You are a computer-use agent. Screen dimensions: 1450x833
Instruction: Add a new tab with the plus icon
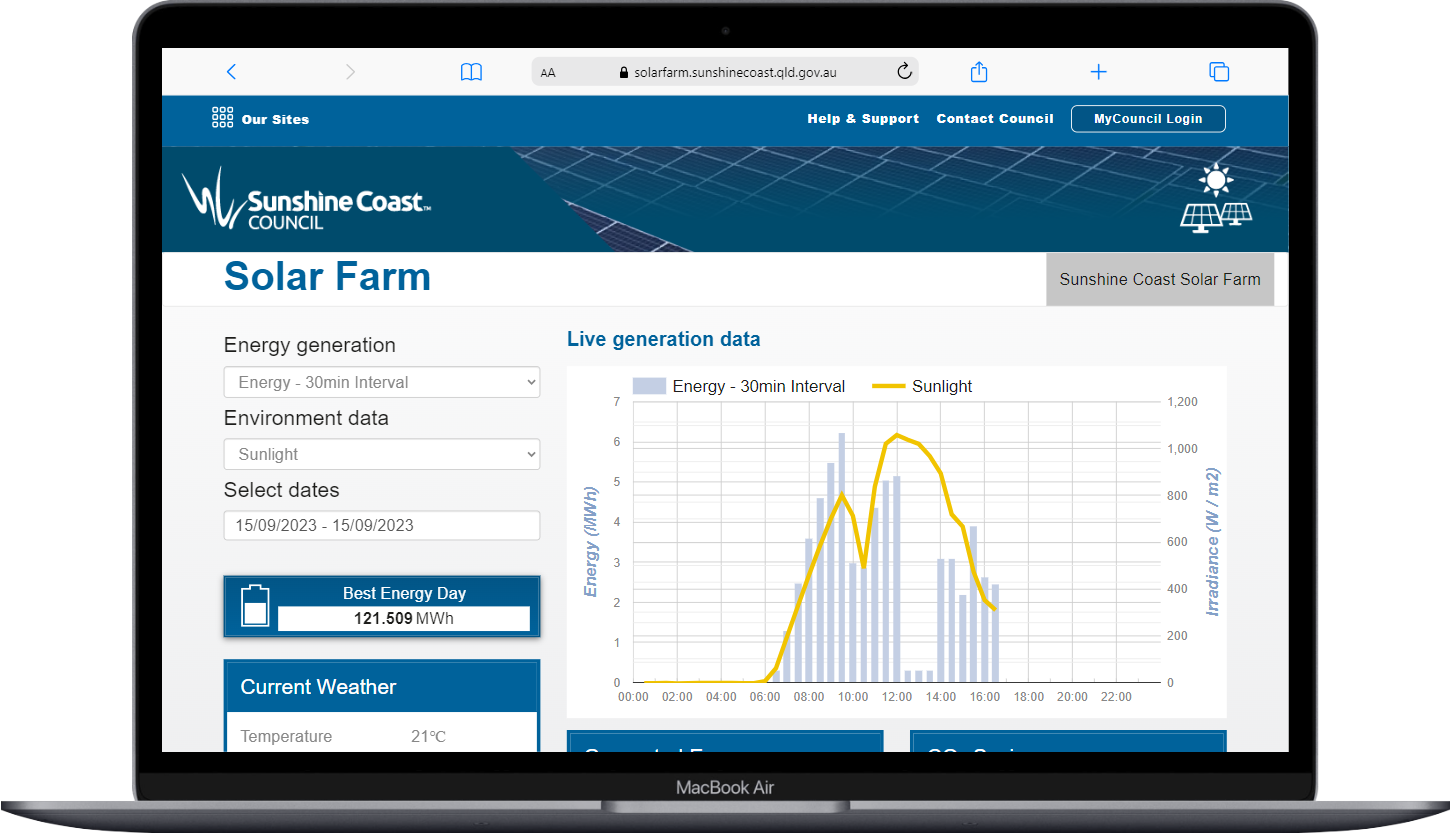[1098, 72]
